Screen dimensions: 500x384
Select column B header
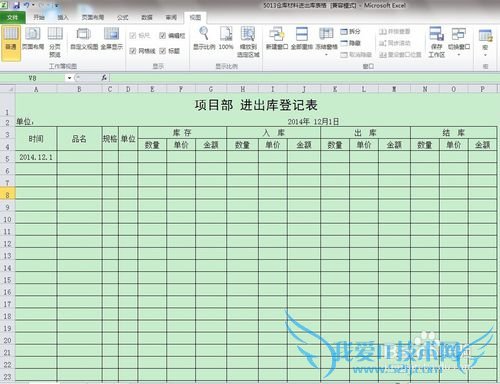(x=79, y=89)
